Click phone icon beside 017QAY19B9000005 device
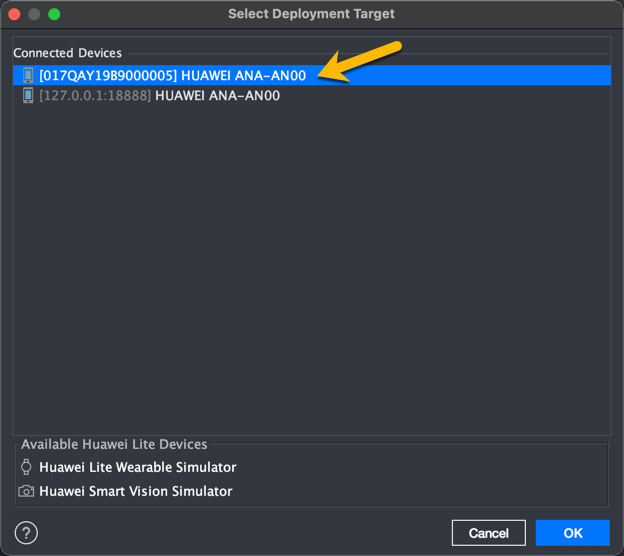The image size is (624, 556). coord(28,75)
